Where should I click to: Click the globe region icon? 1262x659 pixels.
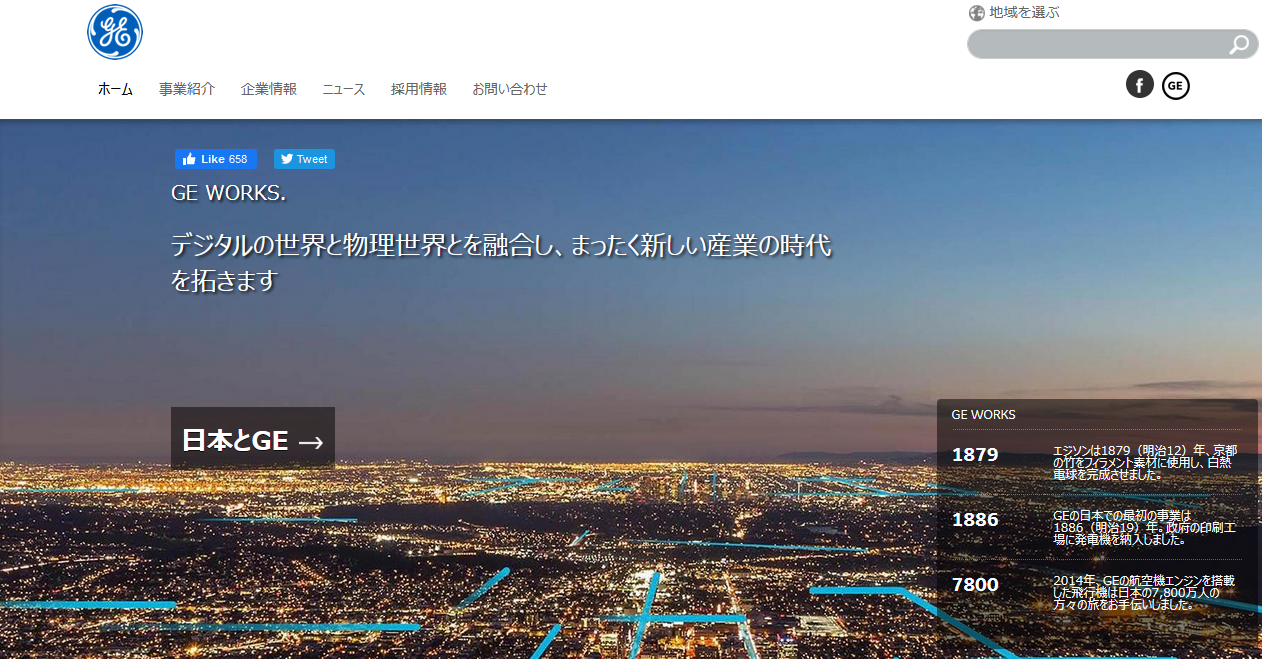[x=977, y=13]
